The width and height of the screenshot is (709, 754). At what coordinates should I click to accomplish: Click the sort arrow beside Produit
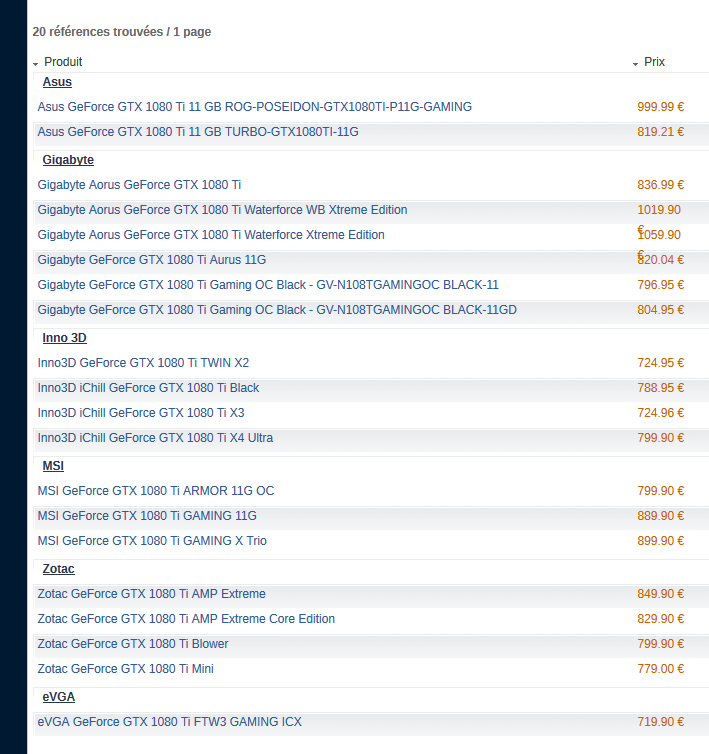(x=36, y=64)
